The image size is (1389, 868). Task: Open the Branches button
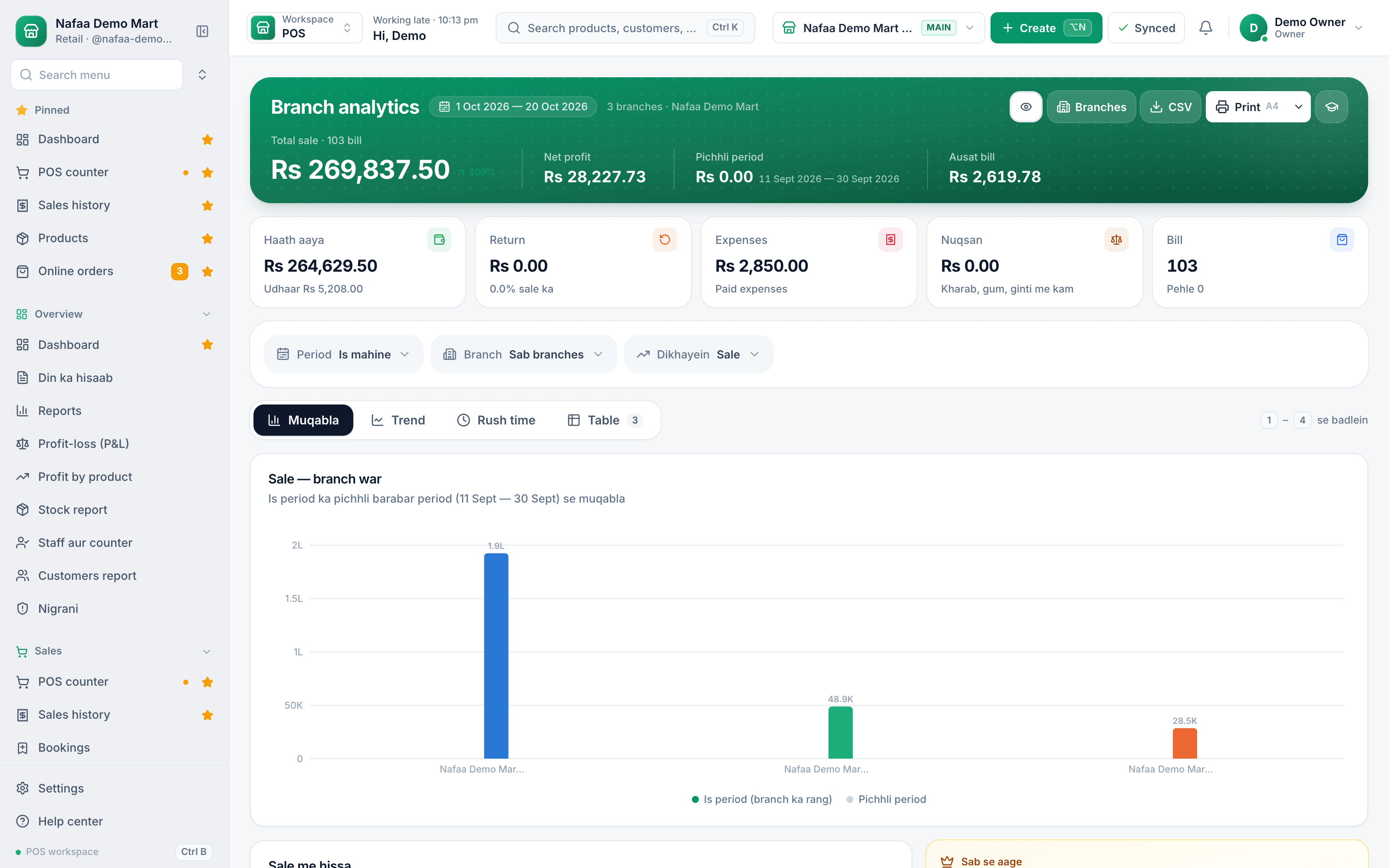click(1091, 107)
